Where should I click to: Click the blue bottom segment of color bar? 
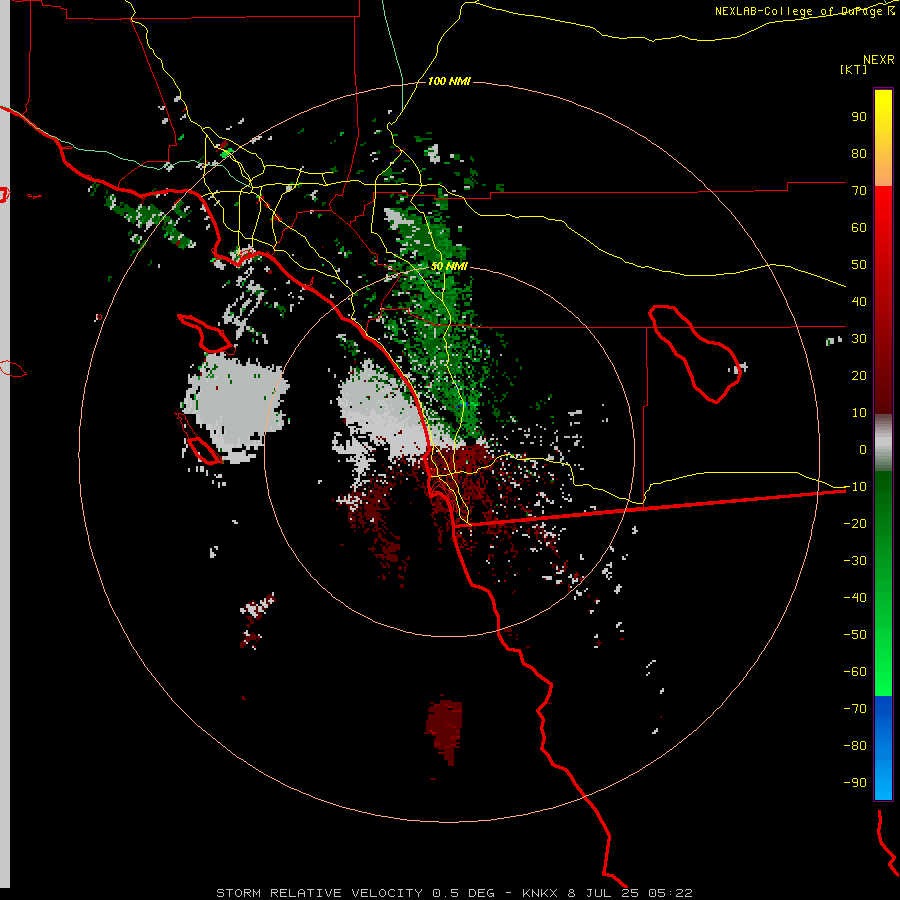(x=883, y=748)
